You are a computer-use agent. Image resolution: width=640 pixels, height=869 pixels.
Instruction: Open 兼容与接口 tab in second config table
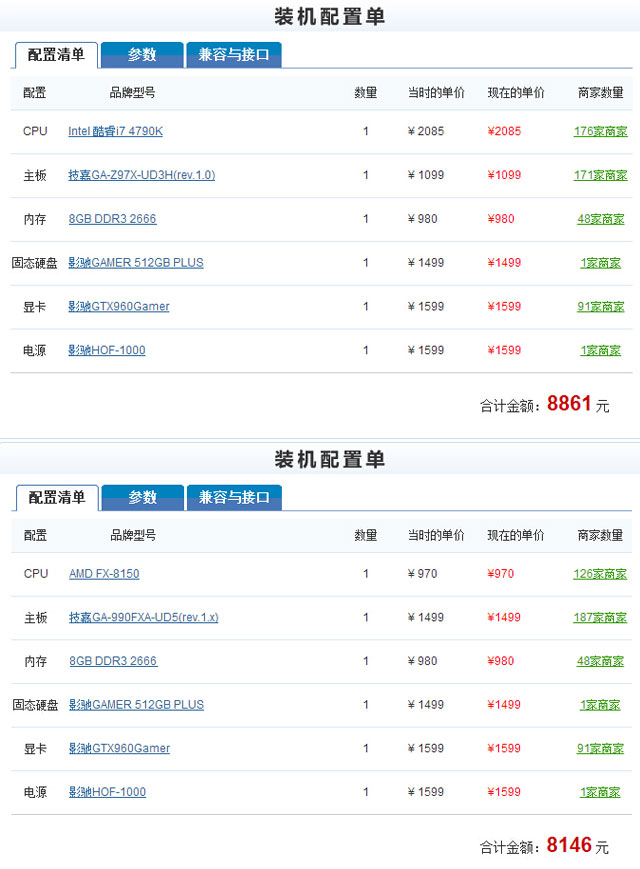(234, 497)
